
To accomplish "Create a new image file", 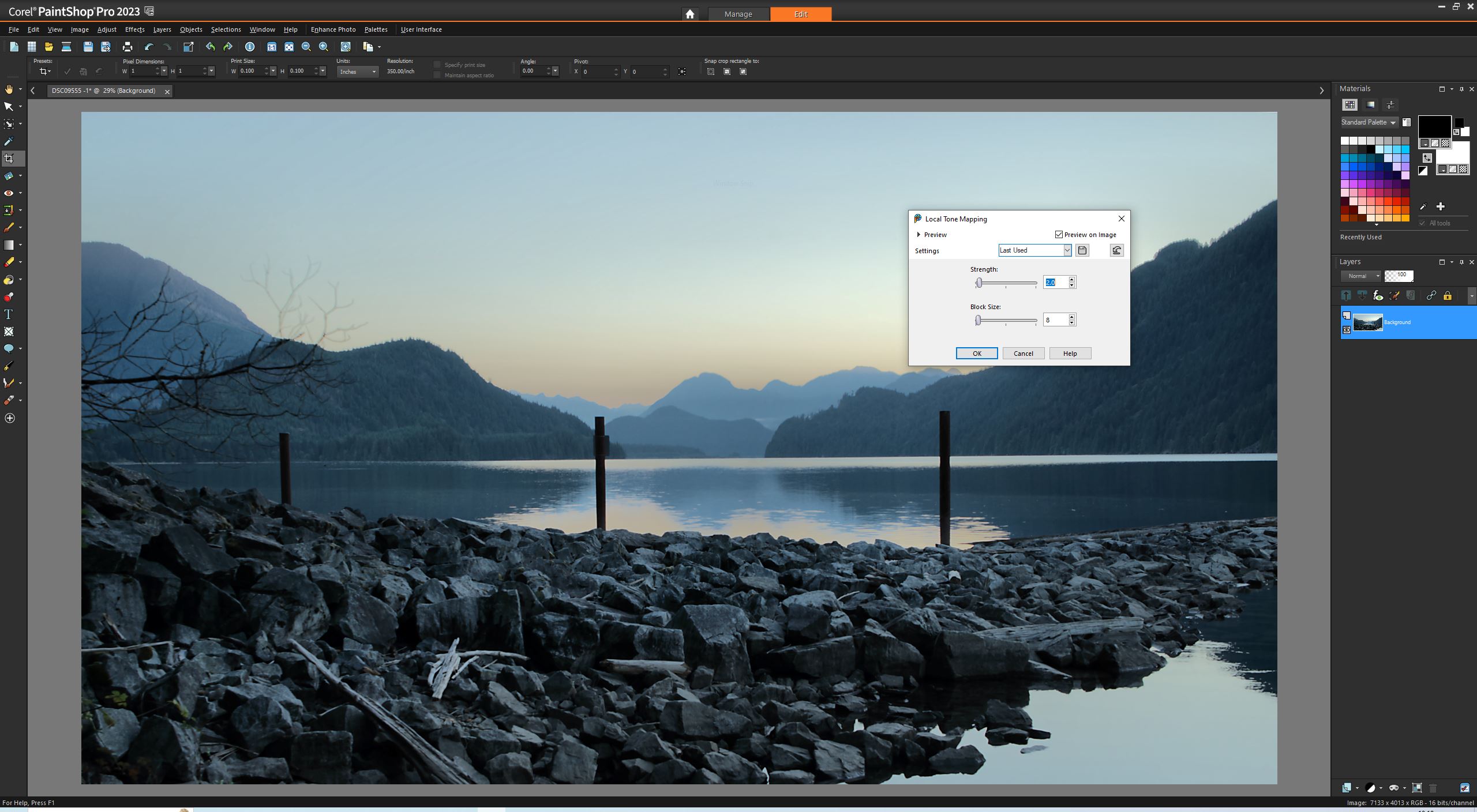I will [14, 47].
